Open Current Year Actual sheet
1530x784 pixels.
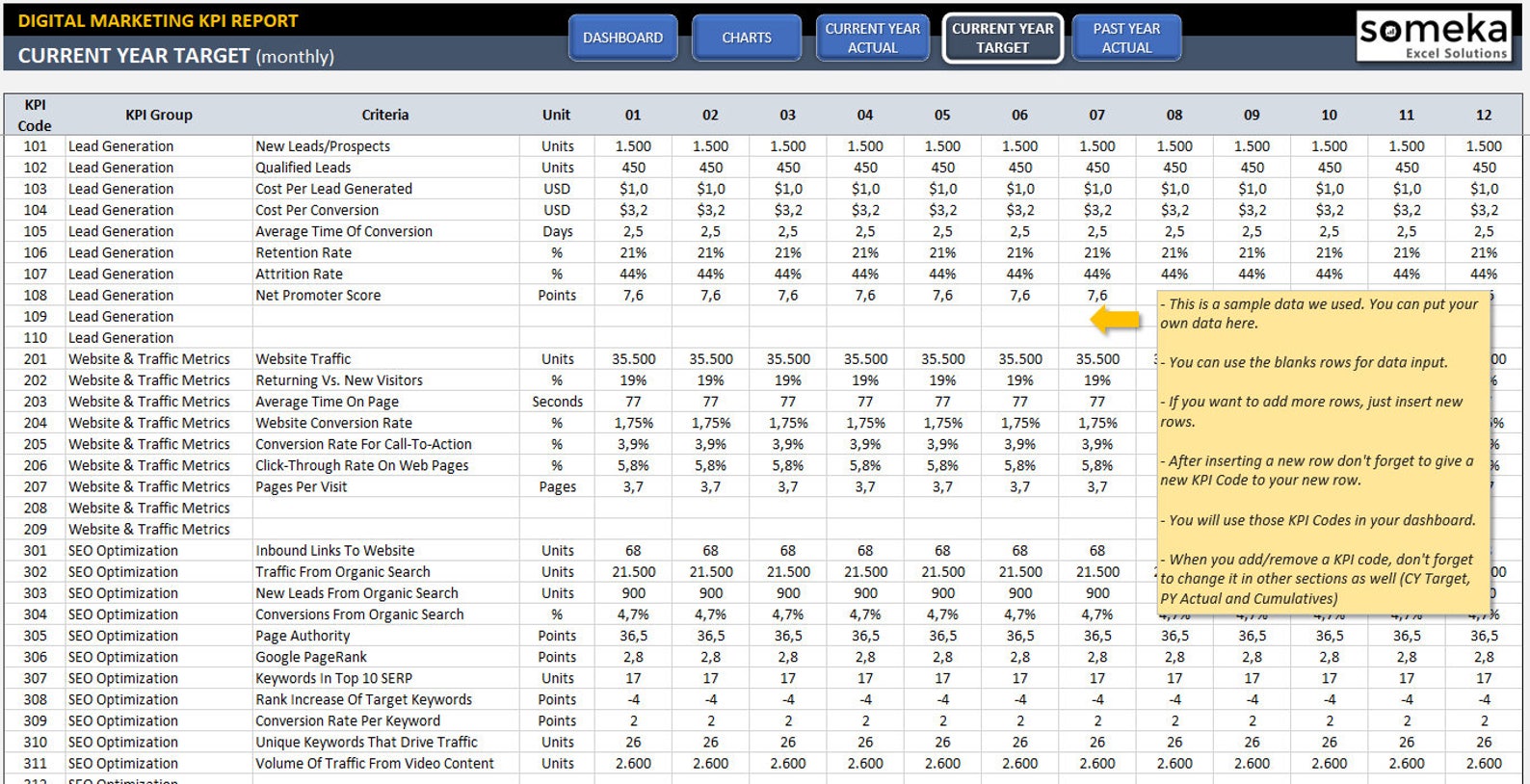pyautogui.click(x=872, y=38)
